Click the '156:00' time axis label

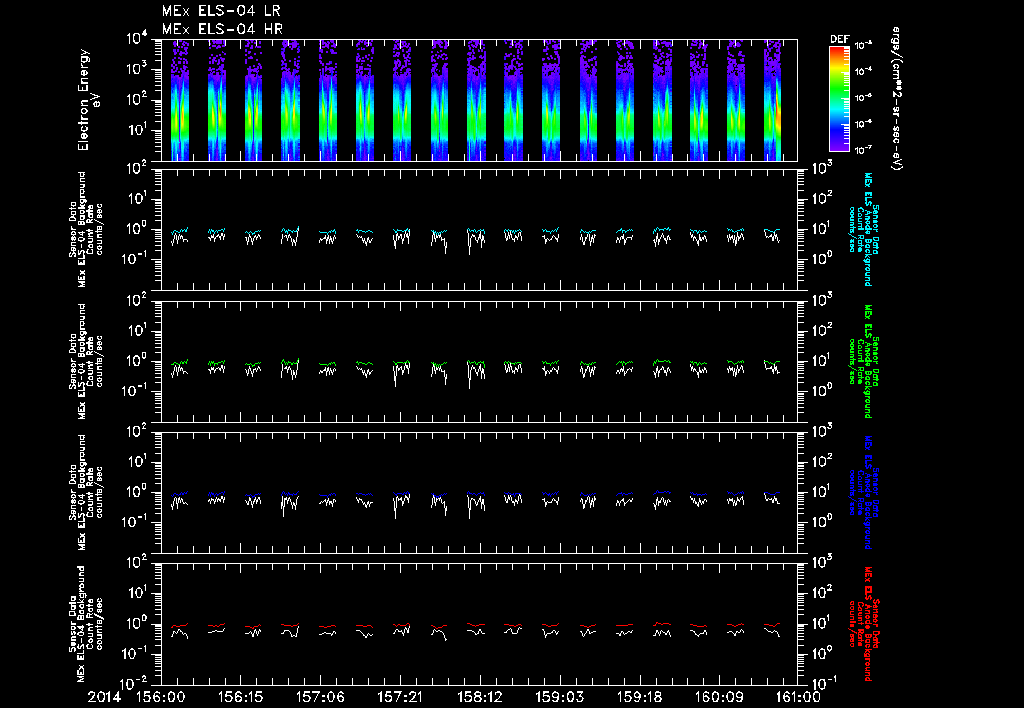point(161,698)
